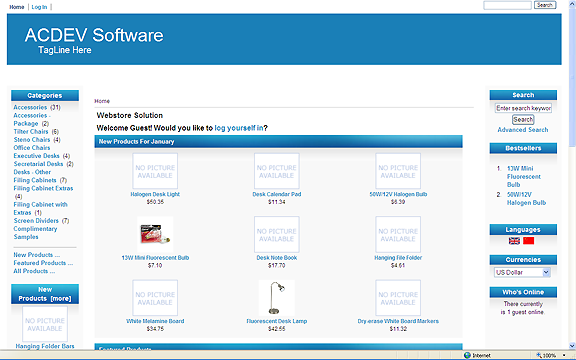The height and width of the screenshot is (360, 576).
Task: Click the Home link in the top navigation
Action: [x=17, y=7]
